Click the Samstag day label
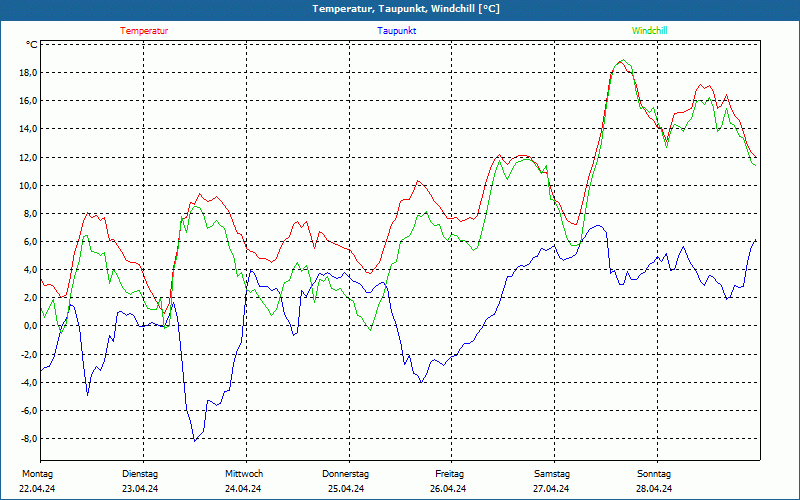 coord(552,474)
